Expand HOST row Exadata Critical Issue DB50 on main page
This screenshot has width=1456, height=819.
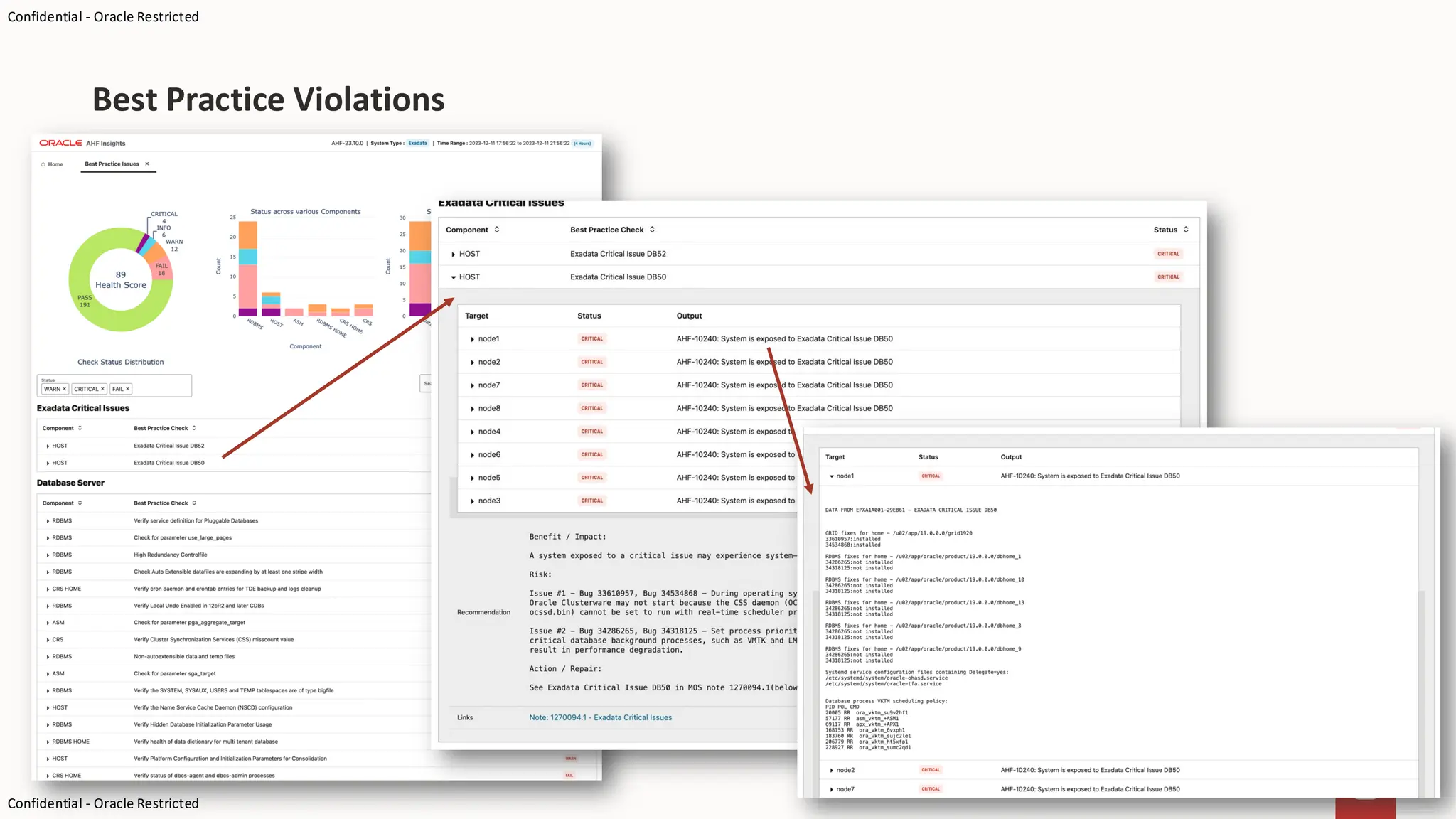[48, 463]
